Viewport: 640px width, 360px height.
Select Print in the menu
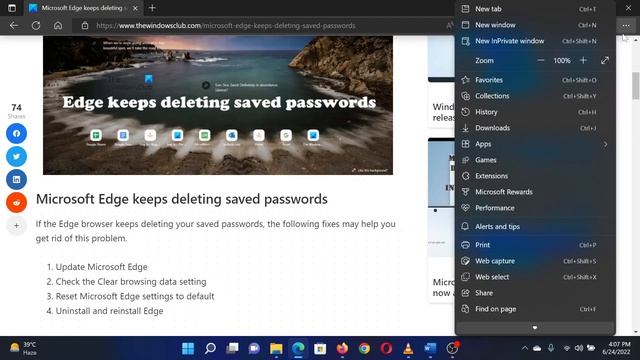pyautogui.click(x=535, y=245)
